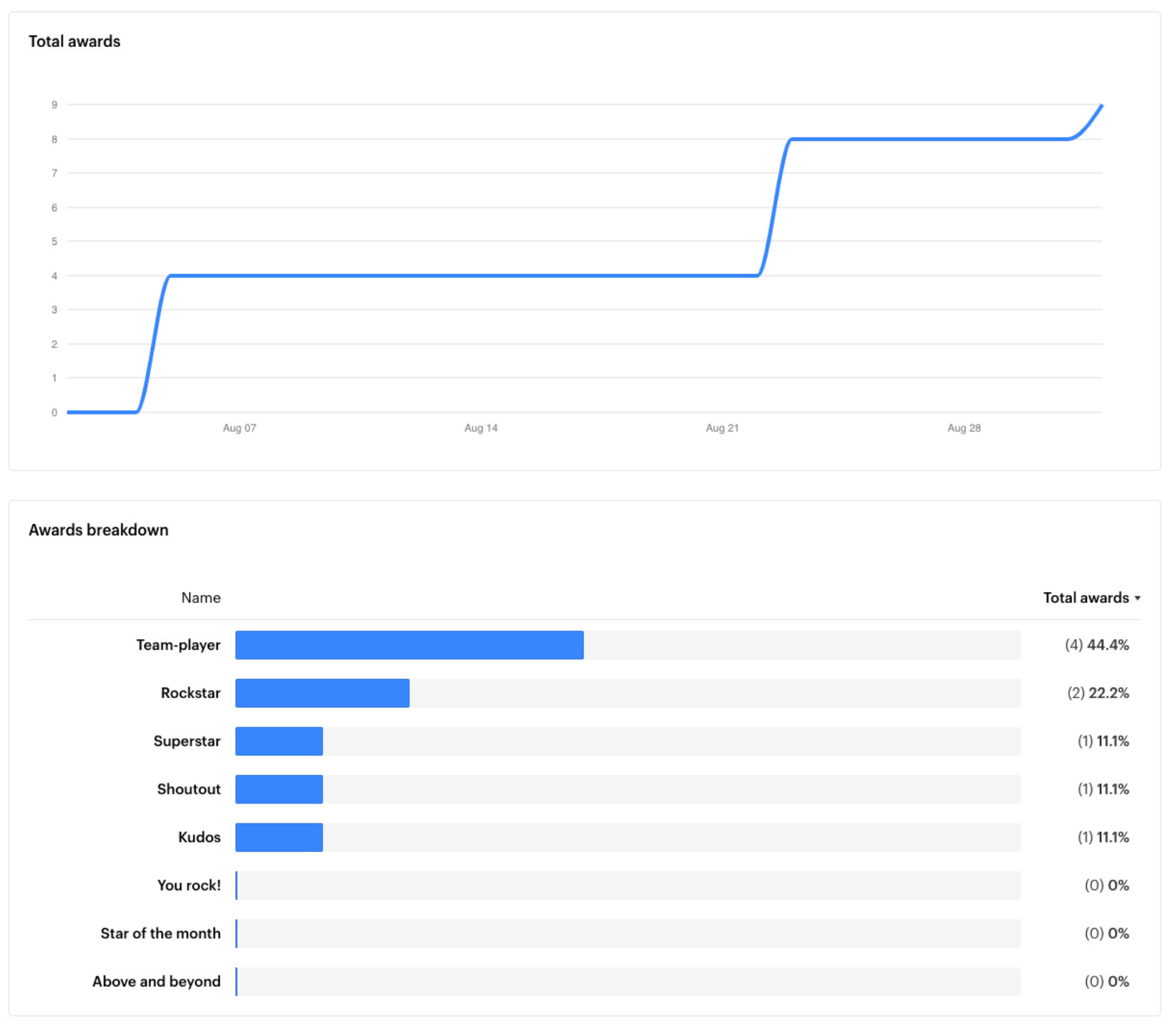Click You rock!'s (0) 0% value

[1107, 885]
